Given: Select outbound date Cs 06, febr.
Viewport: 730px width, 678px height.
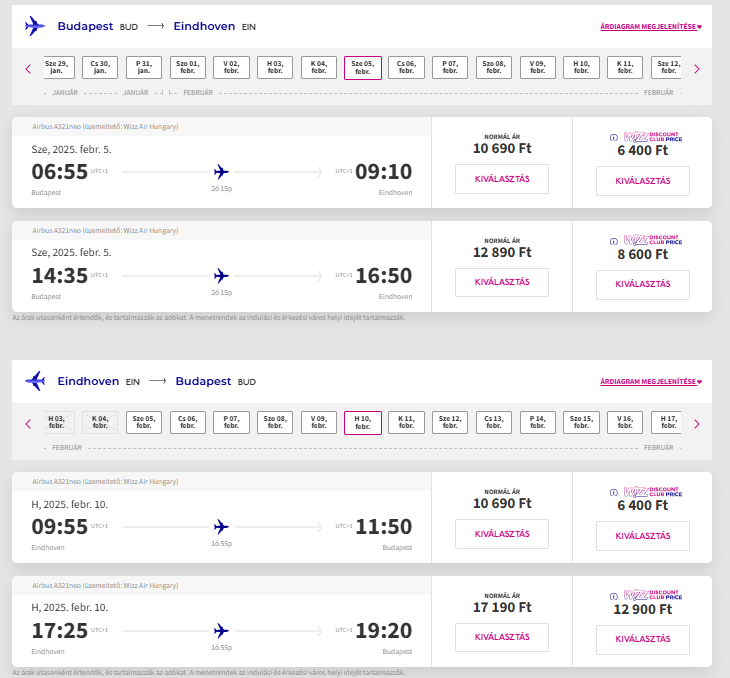Looking at the screenshot, I should tap(406, 68).
